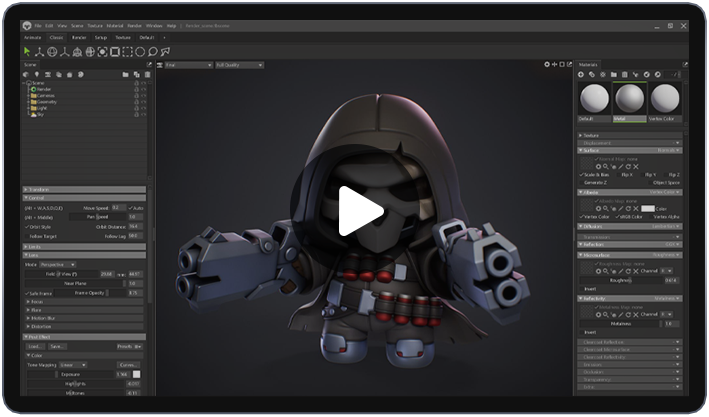Open the lens Mode Perspective dropdown
The width and height of the screenshot is (709, 417).
coord(57,265)
